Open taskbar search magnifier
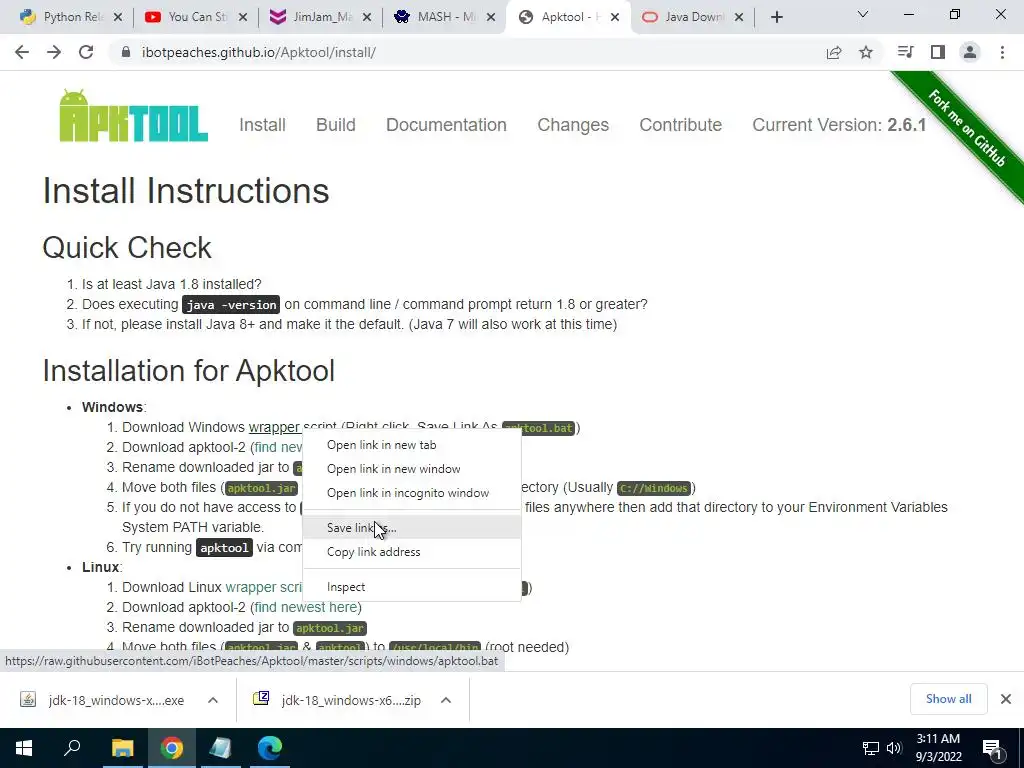The image size is (1024, 768). pos(72,748)
